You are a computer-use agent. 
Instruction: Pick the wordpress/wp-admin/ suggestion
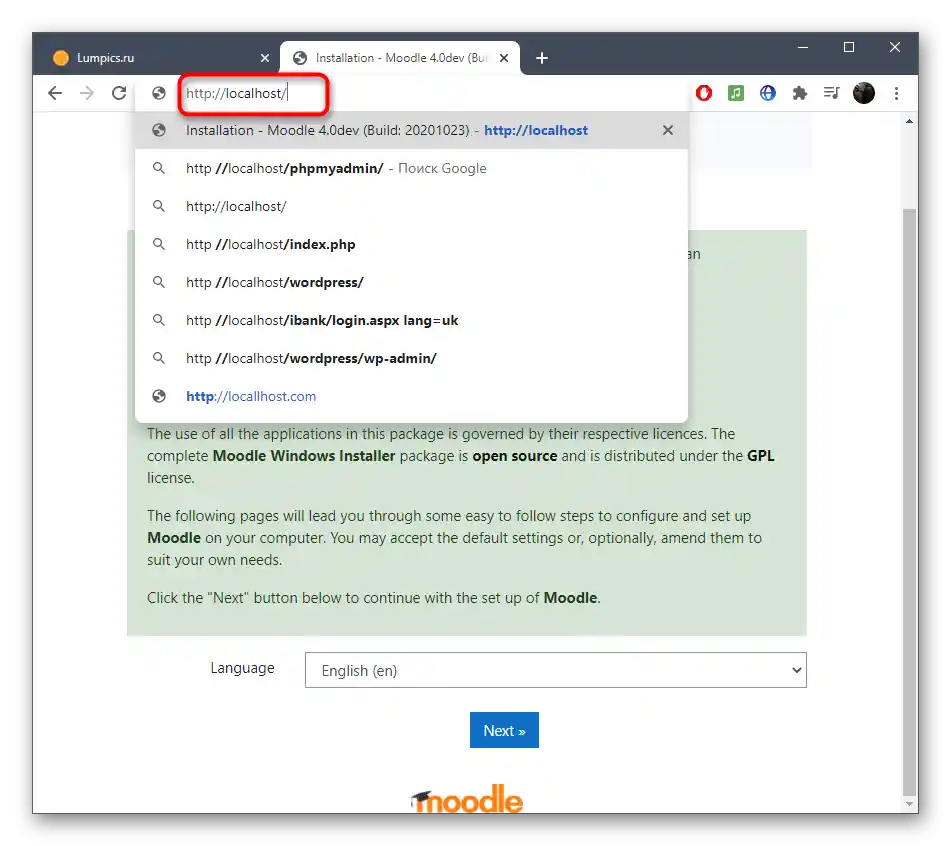tap(411, 358)
